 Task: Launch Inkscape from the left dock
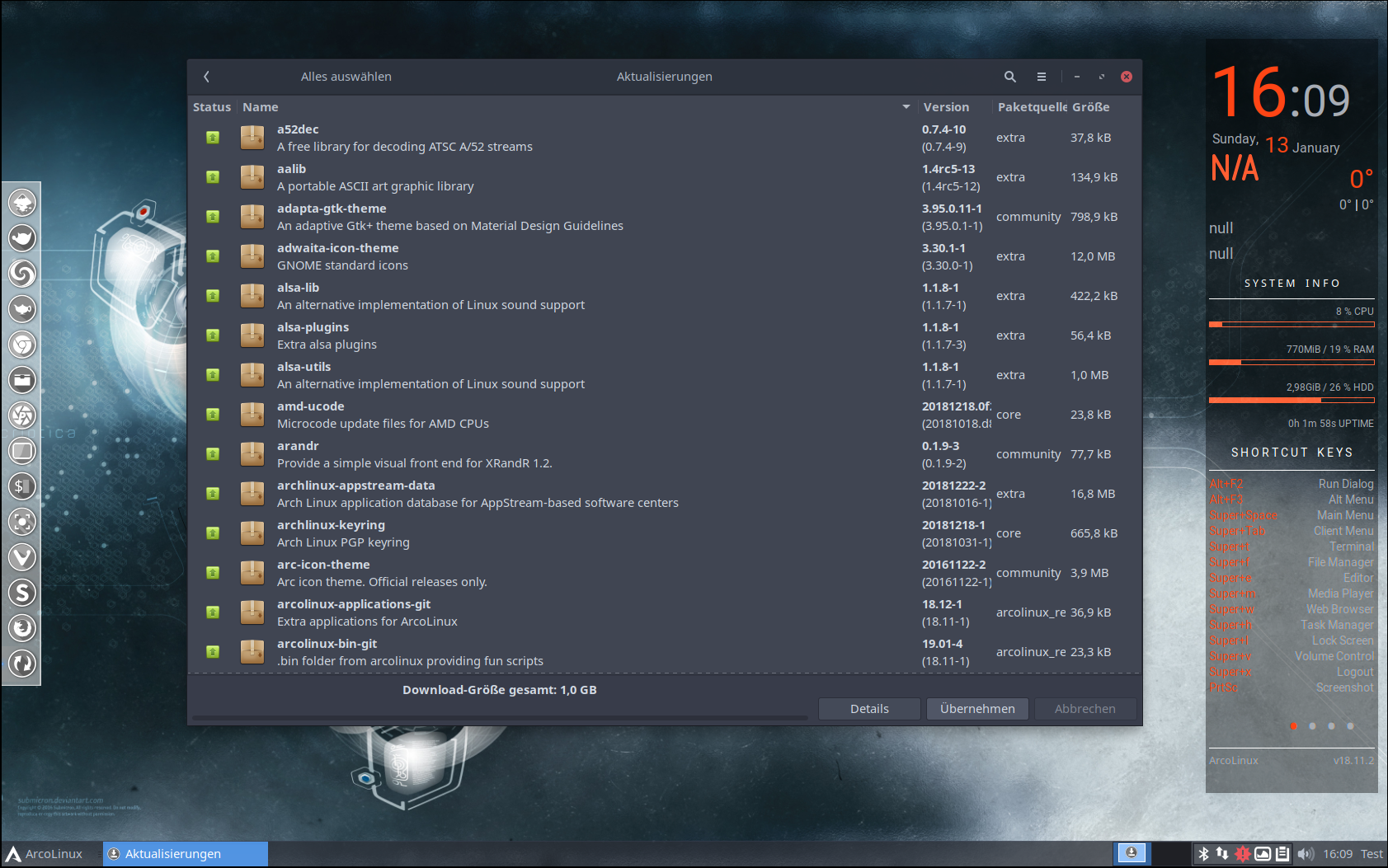tap(22, 202)
